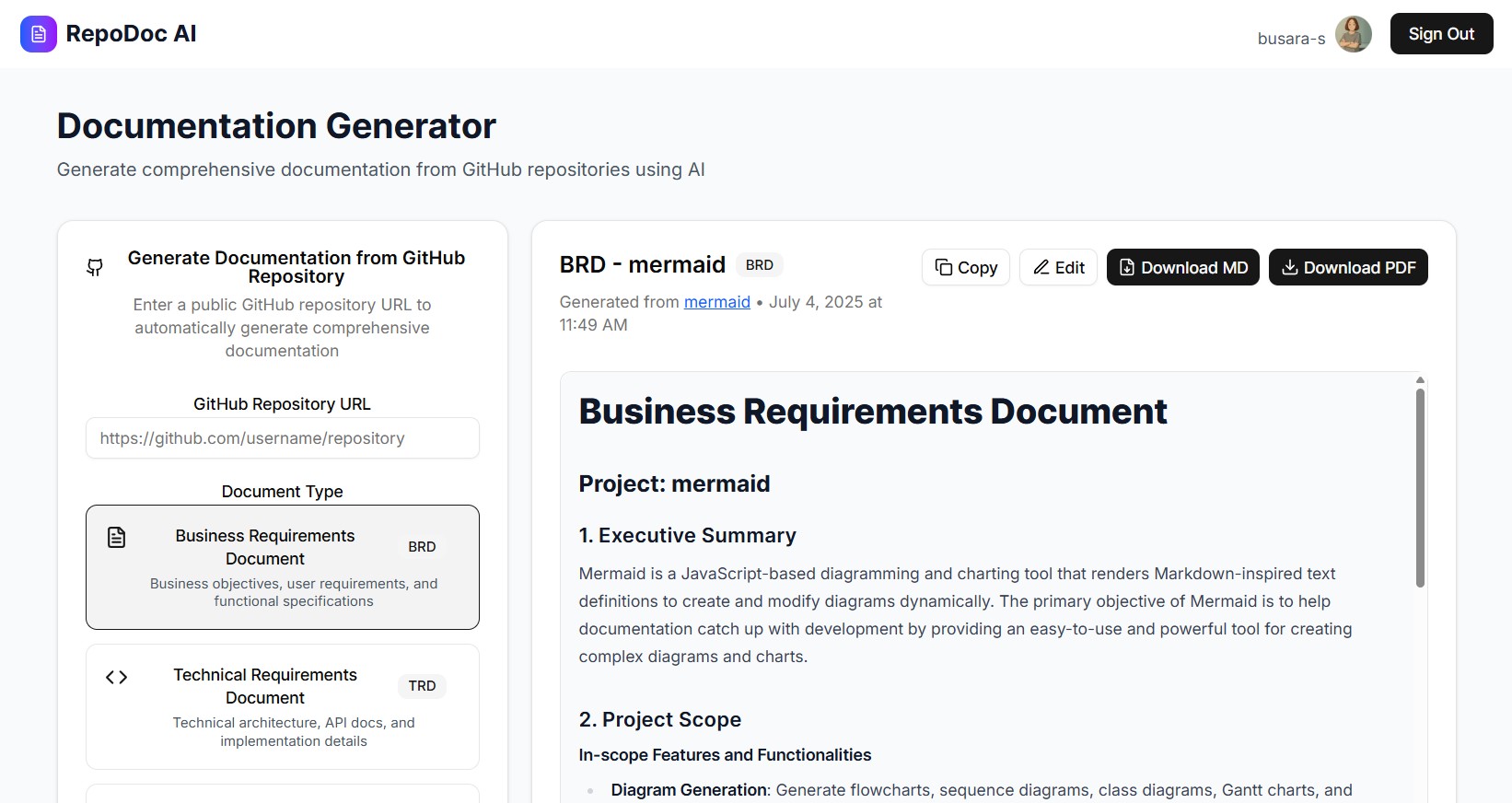Select Technical Requirements Document type
The height and width of the screenshot is (803, 1512).
[x=282, y=706]
